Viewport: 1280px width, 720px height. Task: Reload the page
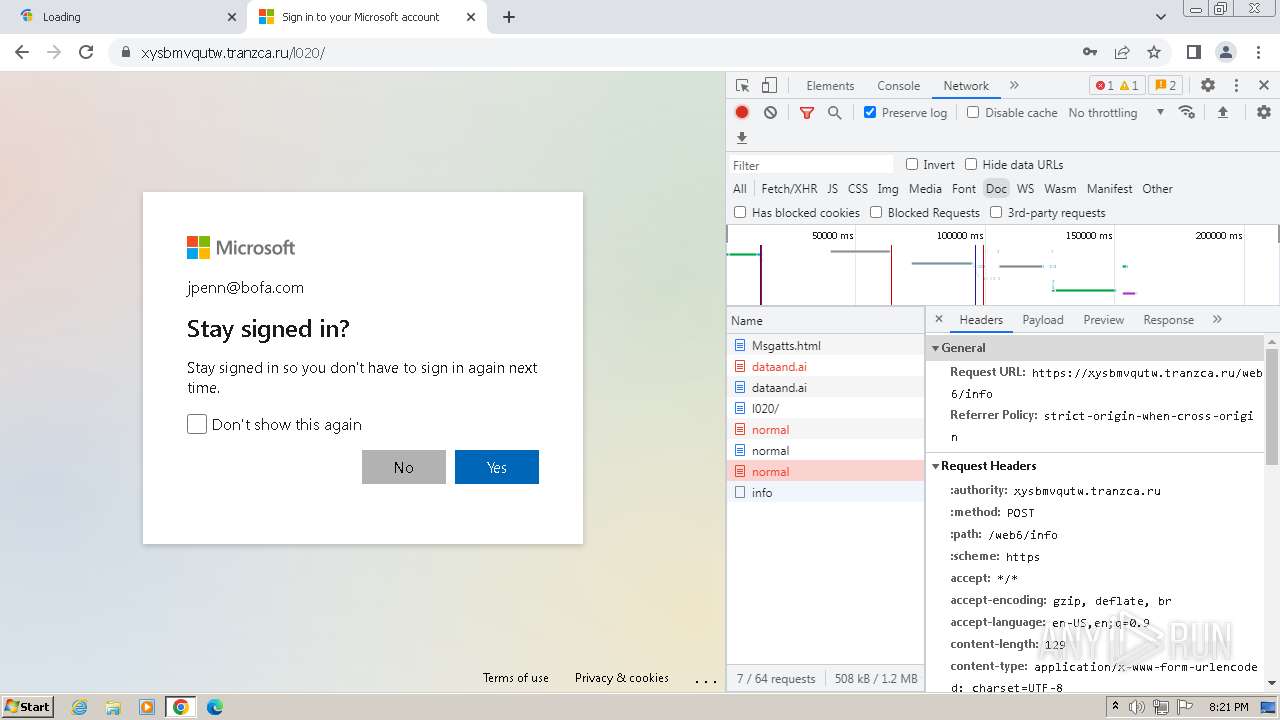pos(86,52)
